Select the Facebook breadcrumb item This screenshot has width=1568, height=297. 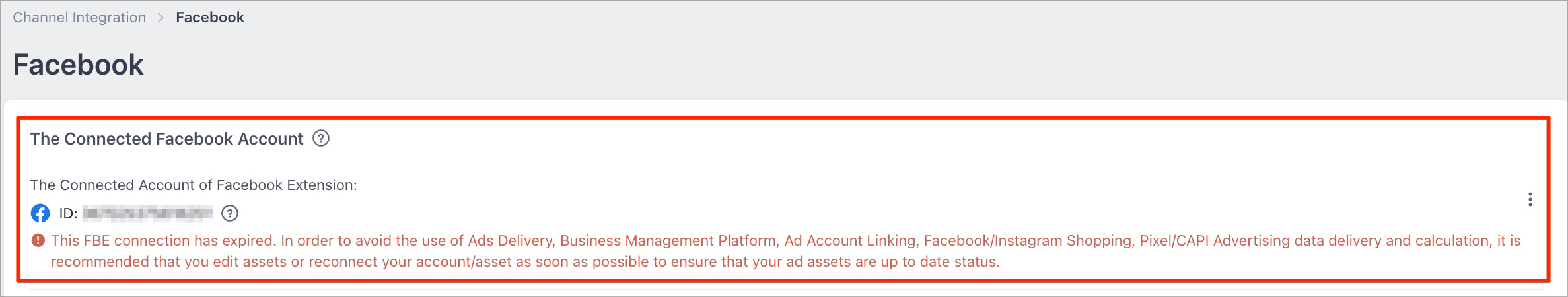click(x=210, y=18)
